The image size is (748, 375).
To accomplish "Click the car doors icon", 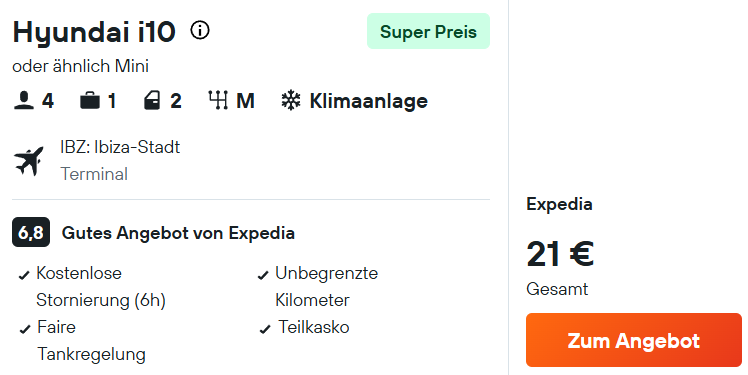I will point(152,101).
